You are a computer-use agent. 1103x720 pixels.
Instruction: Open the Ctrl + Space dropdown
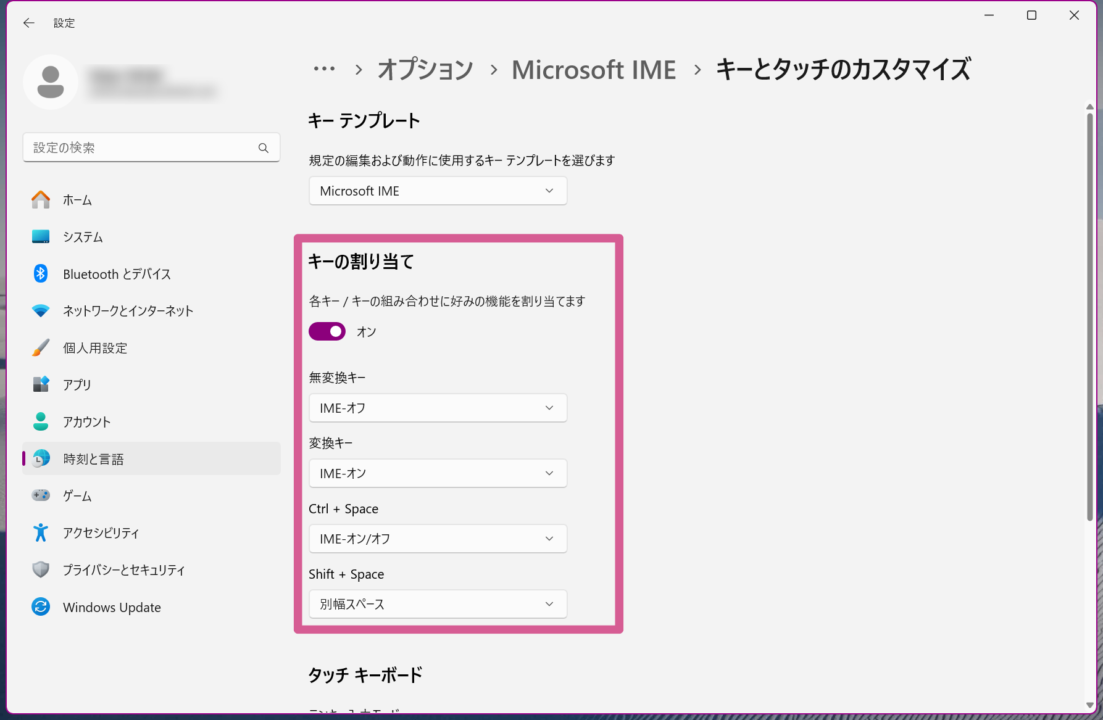438,539
